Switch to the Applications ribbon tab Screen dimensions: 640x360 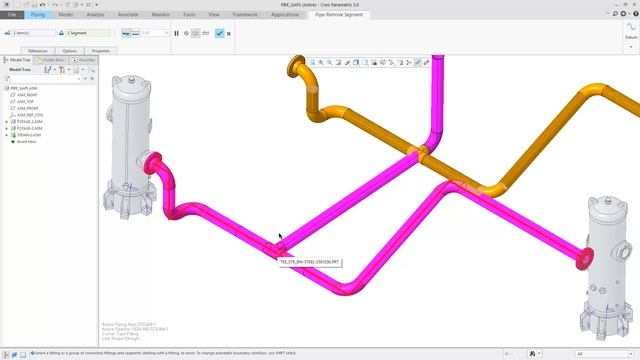[x=285, y=15]
